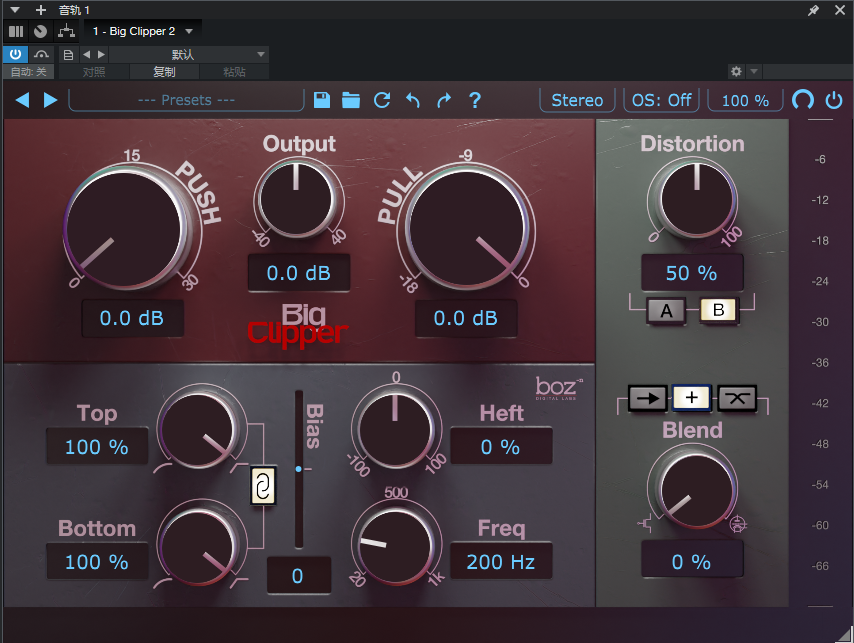The image size is (854, 643).
Task: Toggle the Top/Bottom link button
Action: coord(261,488)
